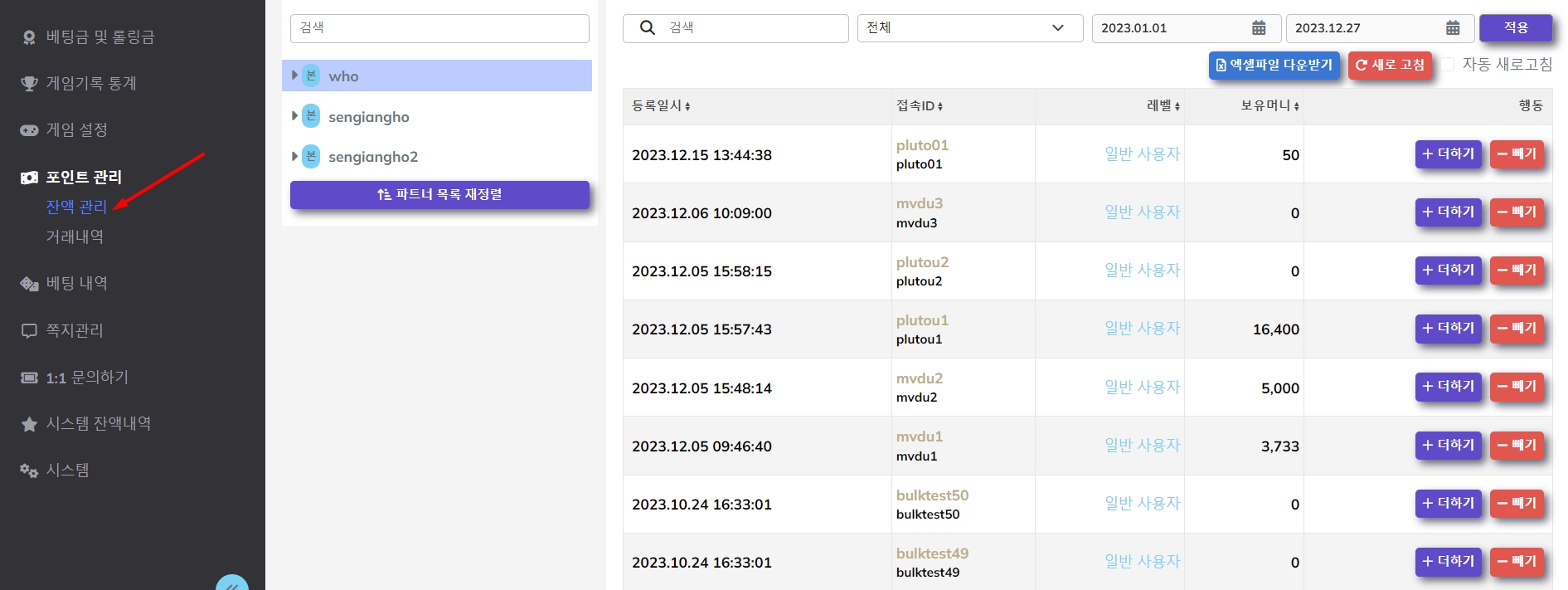The height and width of the screenshot is (590, 1568).
Task: Click the star icon for 시스템 잔액내역
Action: pos(29,424)
